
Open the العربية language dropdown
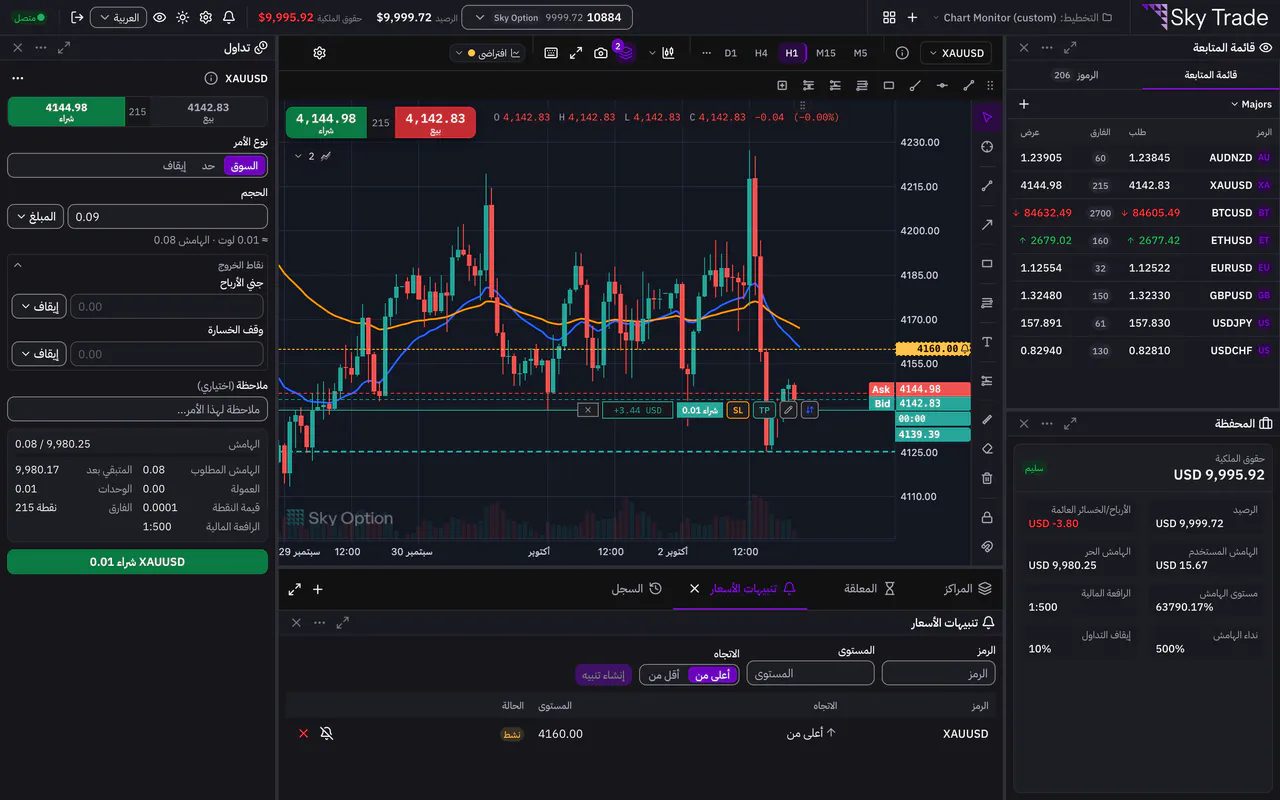coord(118,17)
